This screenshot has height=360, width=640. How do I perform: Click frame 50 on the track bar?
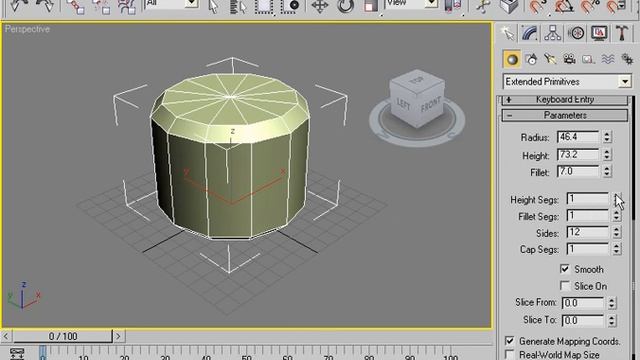click(247, 353)
